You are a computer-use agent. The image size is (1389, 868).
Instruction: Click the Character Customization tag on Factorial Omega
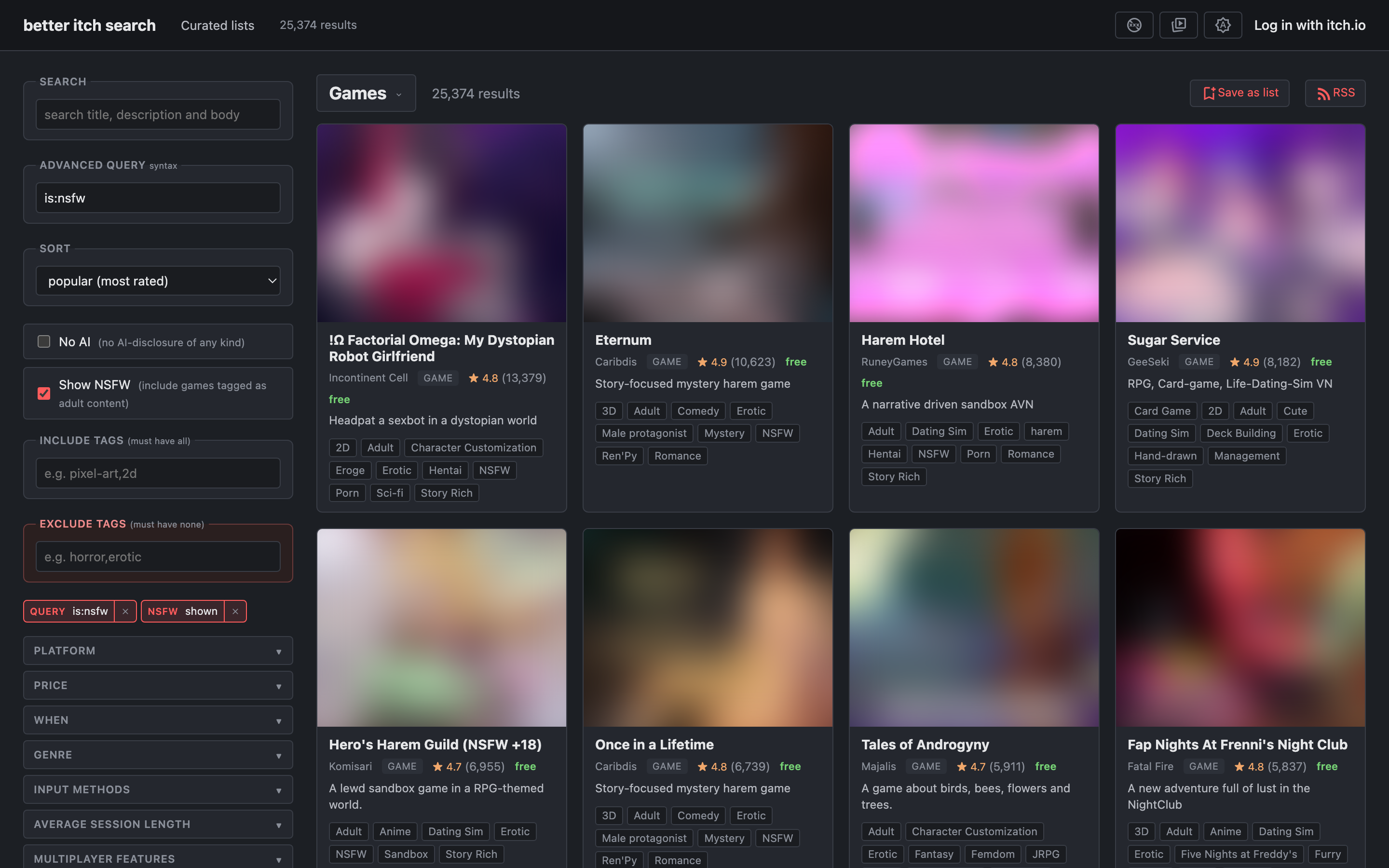click(473, 448)
